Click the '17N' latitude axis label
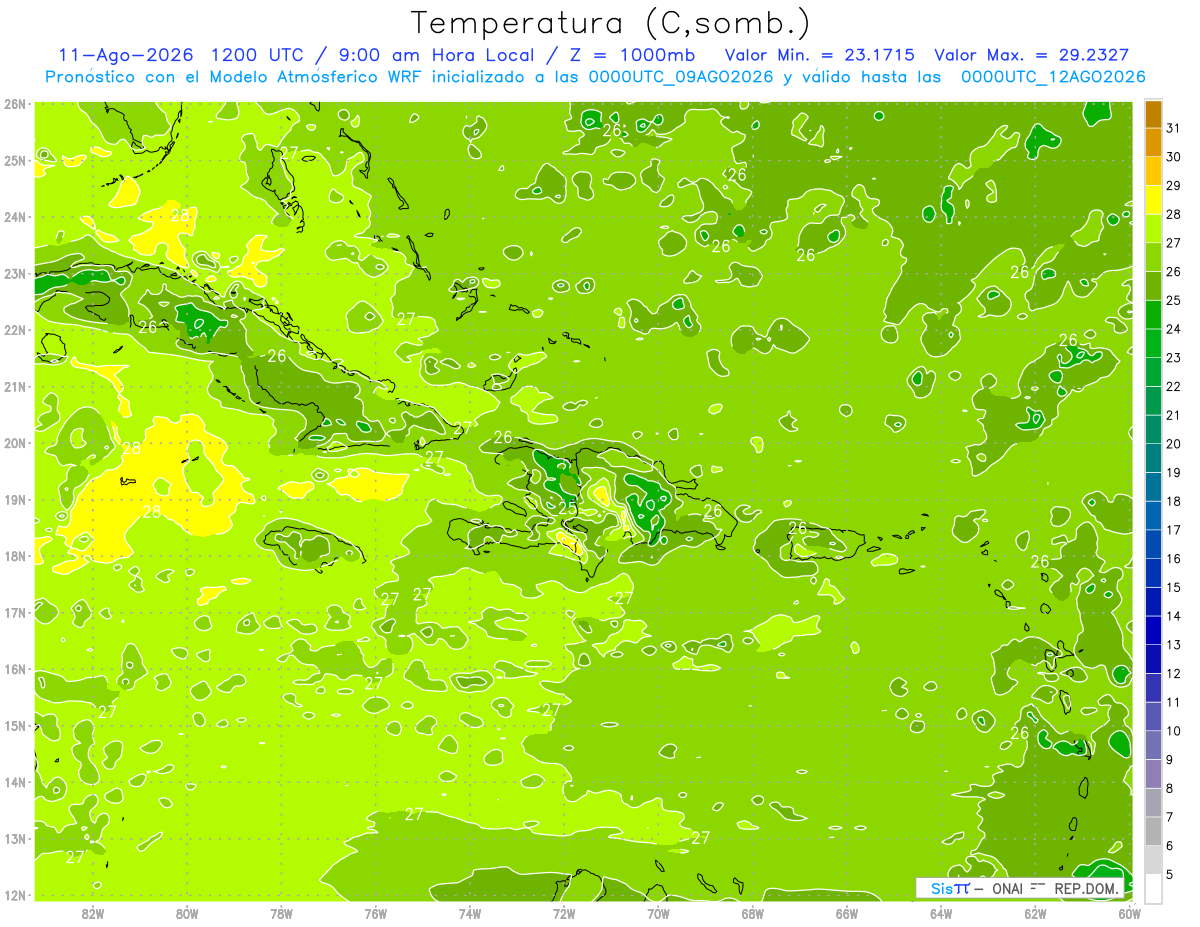The height and width of the screenshot is (927, 1200). [x=16, y=612]
